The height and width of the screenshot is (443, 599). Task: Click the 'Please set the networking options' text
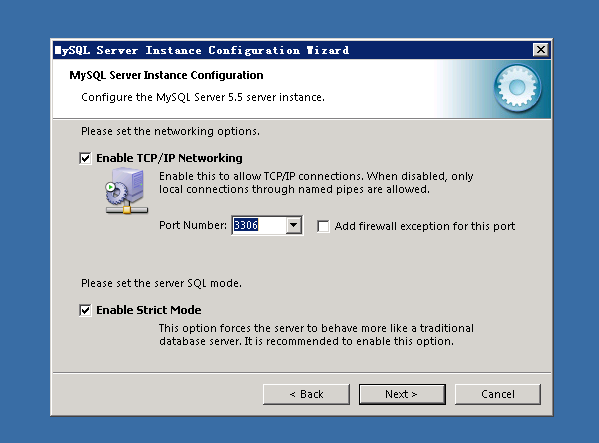click(170, 131)
